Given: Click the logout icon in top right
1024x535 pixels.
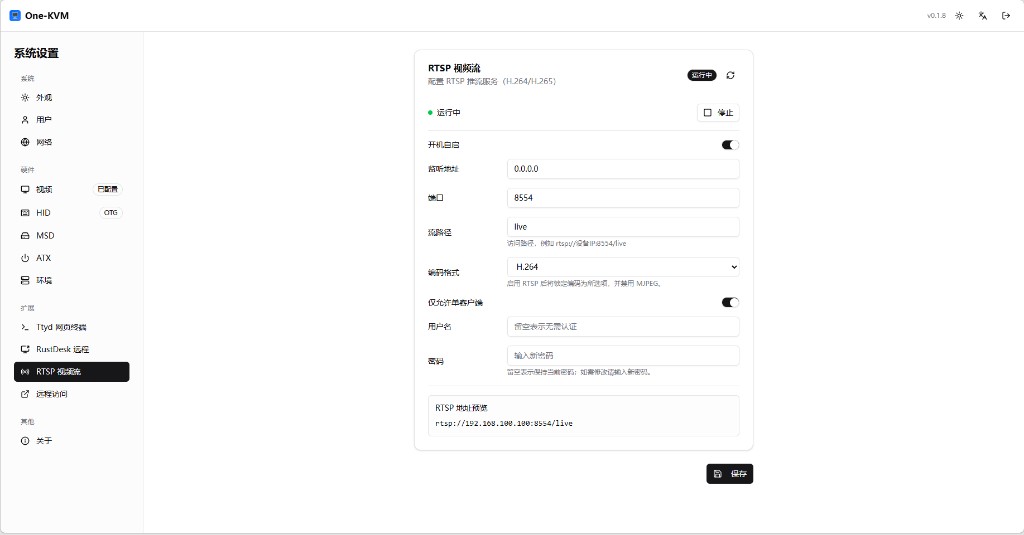Looking at the screenshot, I should pos(1006,16).
